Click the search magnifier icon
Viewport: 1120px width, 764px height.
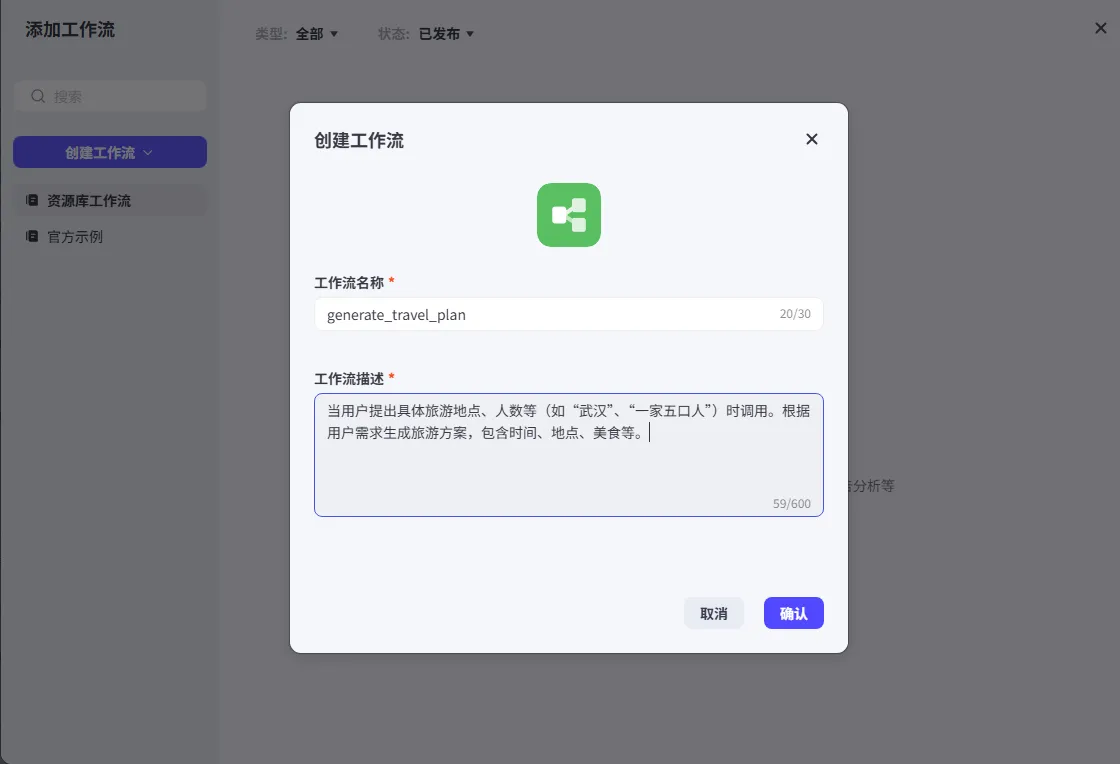(x=38, y=96)
